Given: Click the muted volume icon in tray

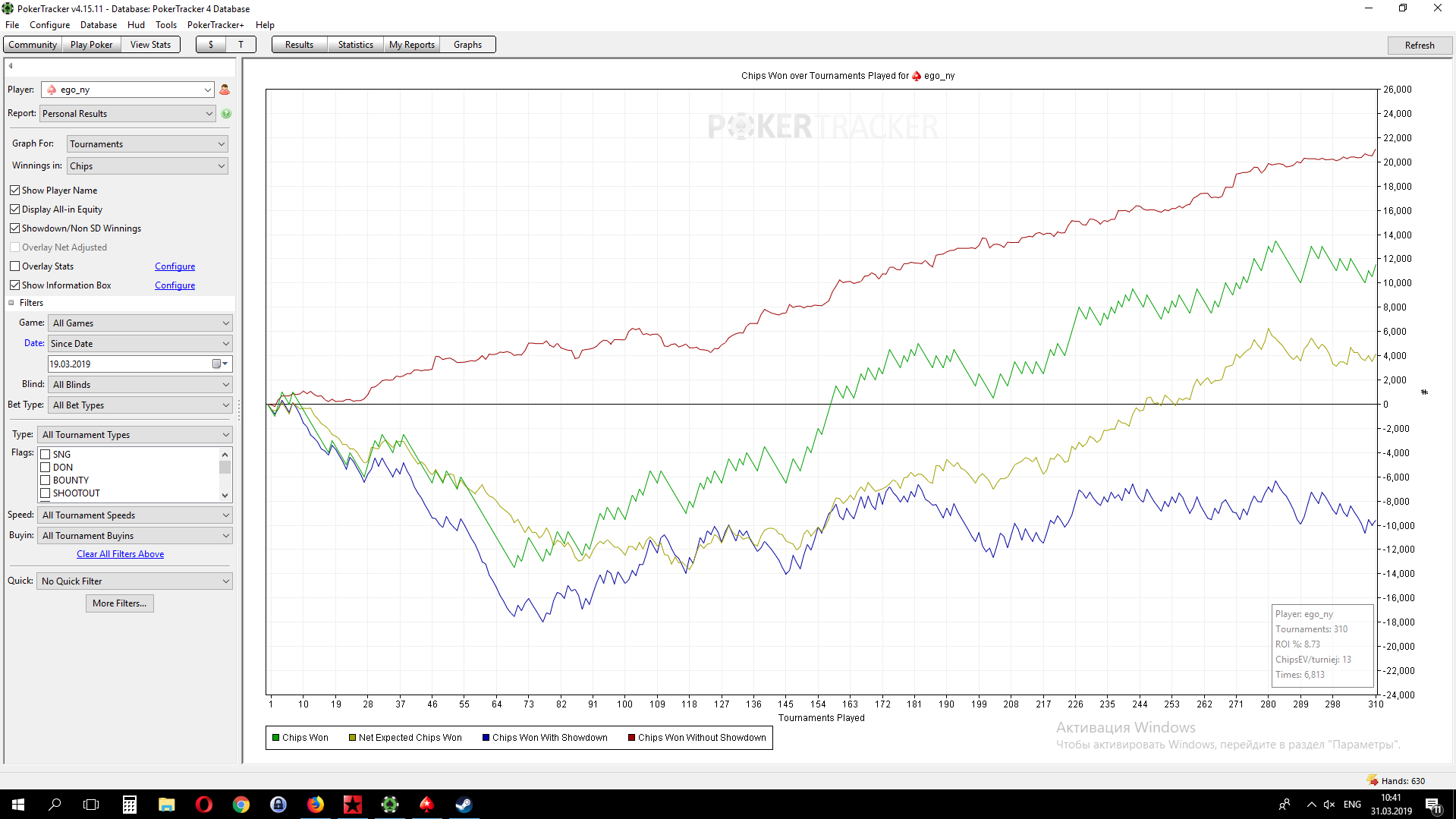Looking at the screenshot, I should pyautogui.click(x=1329, y=805).
